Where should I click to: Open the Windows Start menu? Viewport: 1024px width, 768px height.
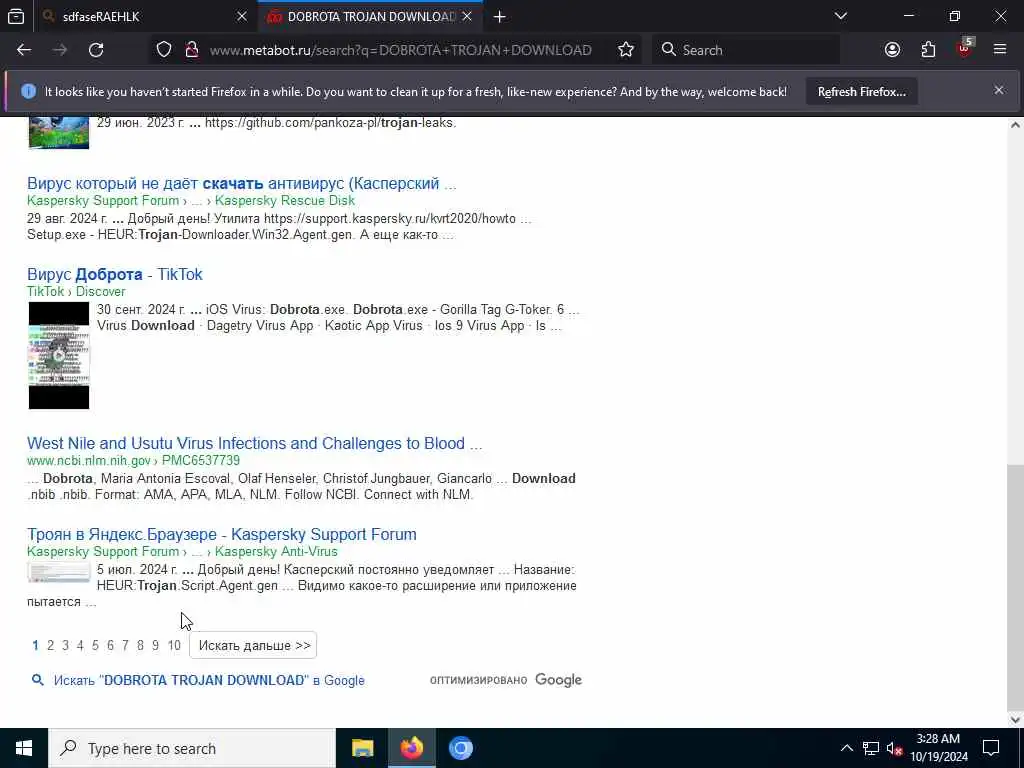[24, 748]
